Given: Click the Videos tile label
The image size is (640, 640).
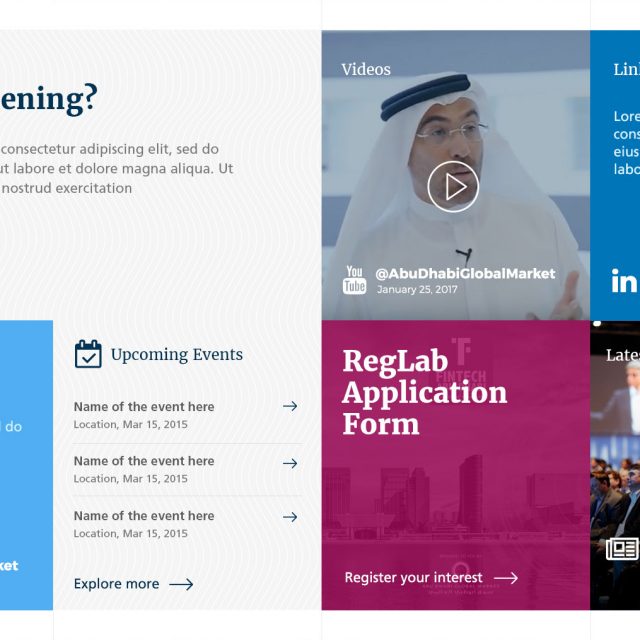Looking at the screenshot, I should tap(366, 70).
